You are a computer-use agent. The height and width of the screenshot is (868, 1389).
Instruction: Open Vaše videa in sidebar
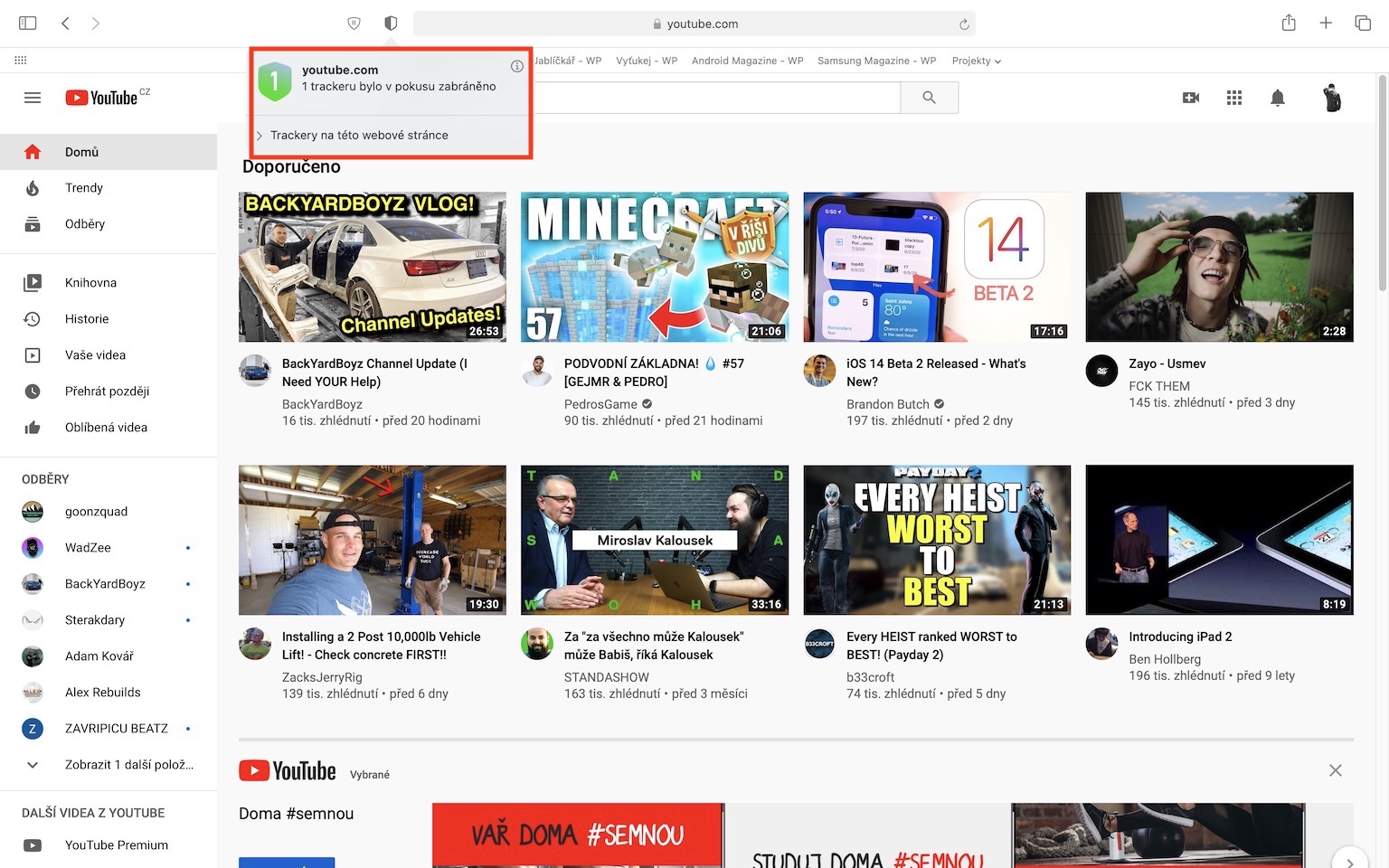coord(109,355)
